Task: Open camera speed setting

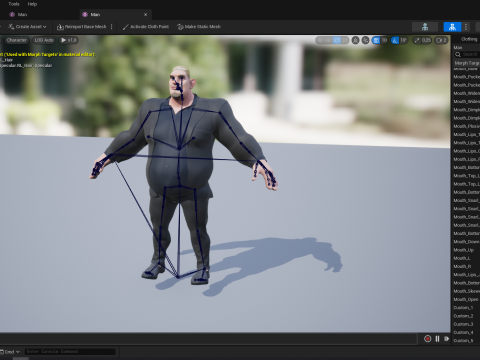Action: 441,40
